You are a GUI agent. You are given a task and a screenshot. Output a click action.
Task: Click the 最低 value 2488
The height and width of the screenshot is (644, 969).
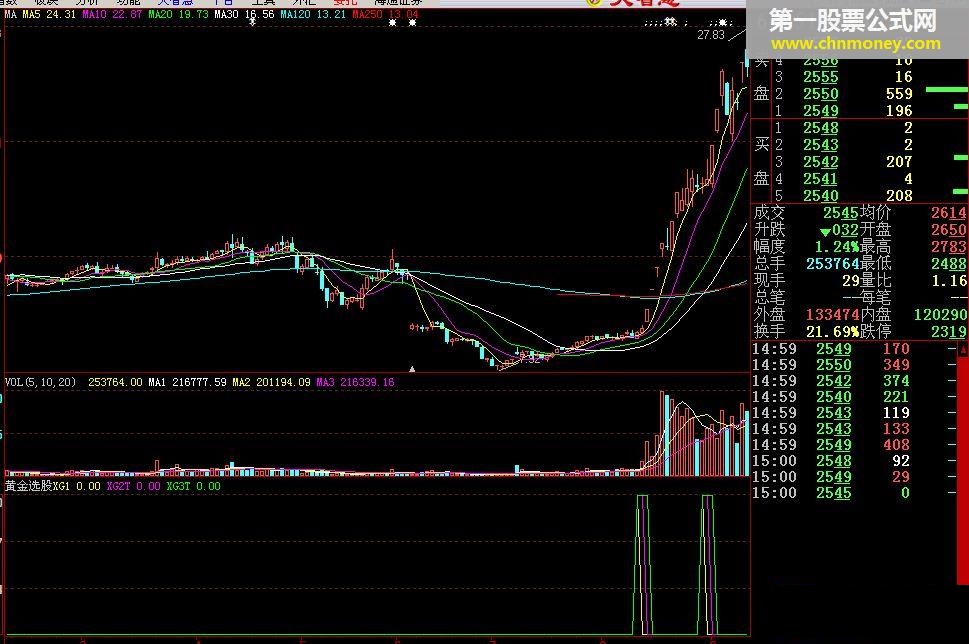(949, 264)
